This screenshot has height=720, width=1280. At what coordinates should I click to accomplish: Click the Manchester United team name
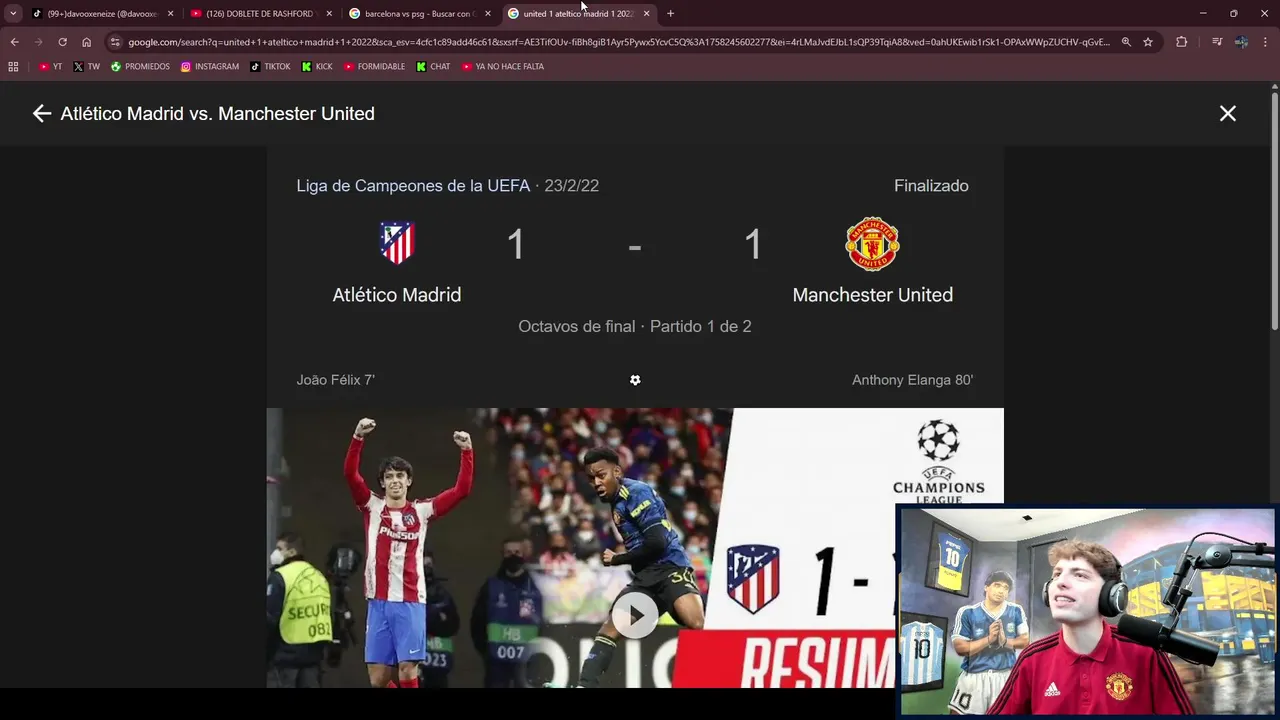[x=873, y=295]
